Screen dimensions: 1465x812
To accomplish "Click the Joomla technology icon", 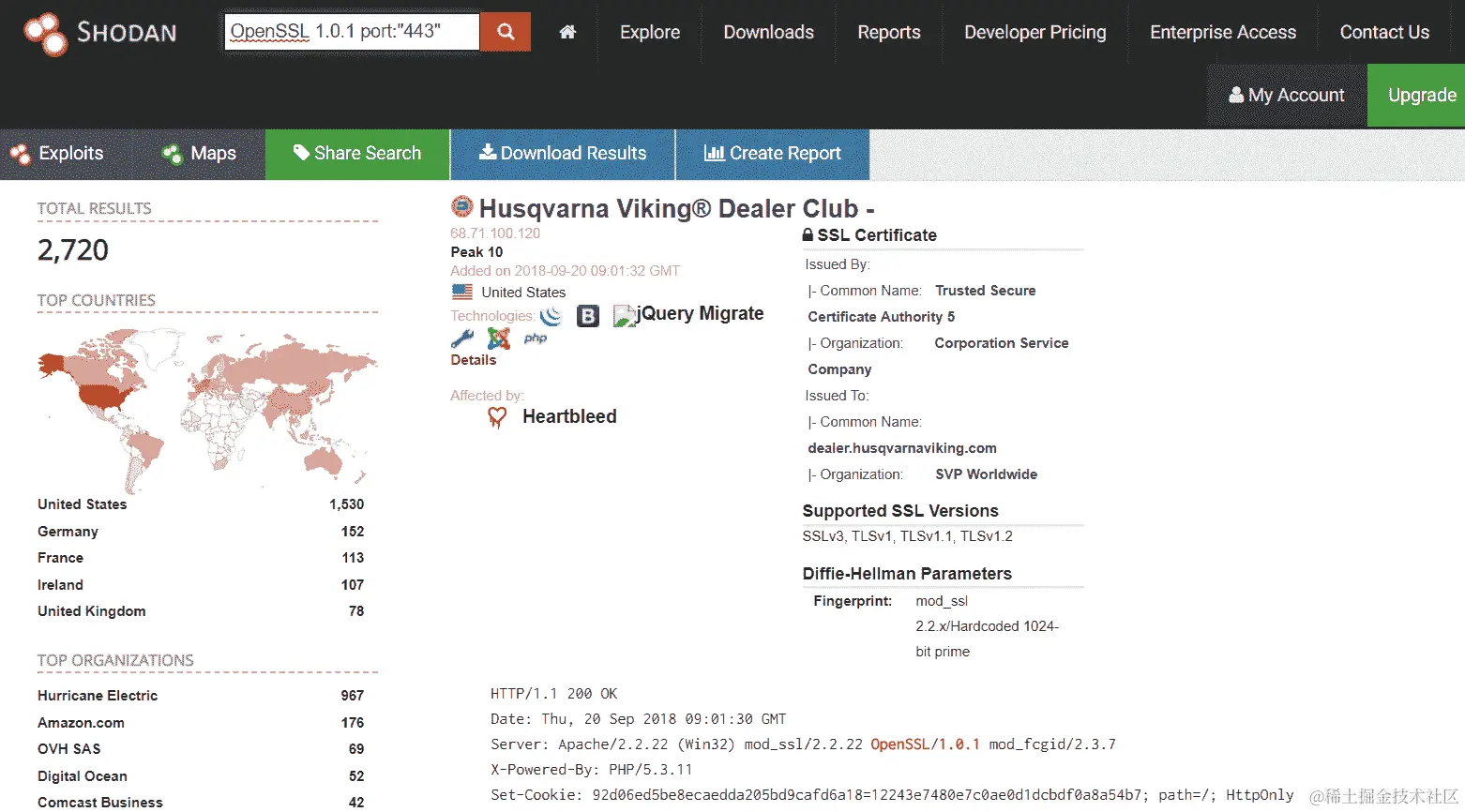I will pyautogui.click(x=499, y=338).
